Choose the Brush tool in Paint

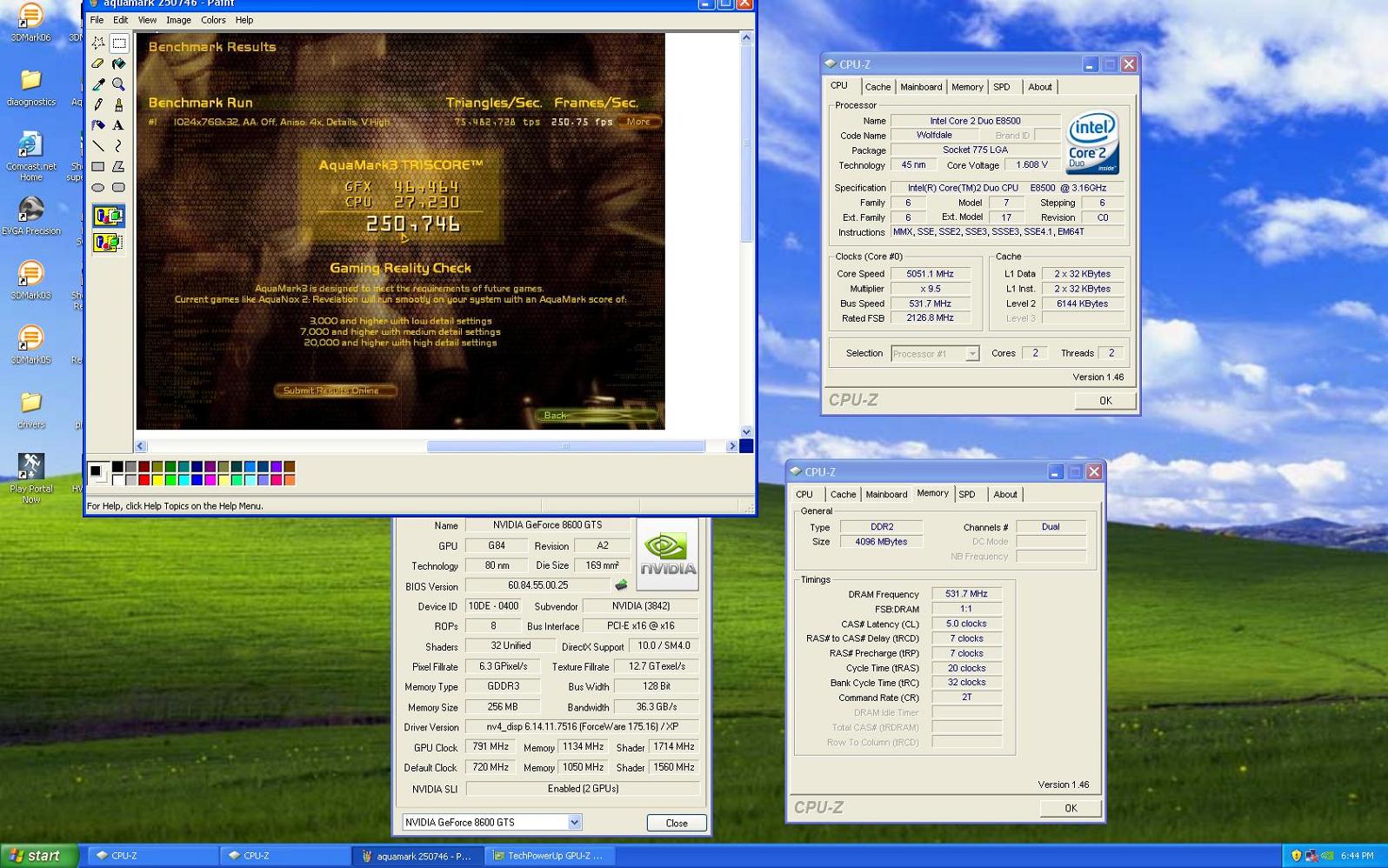[119, 104]
